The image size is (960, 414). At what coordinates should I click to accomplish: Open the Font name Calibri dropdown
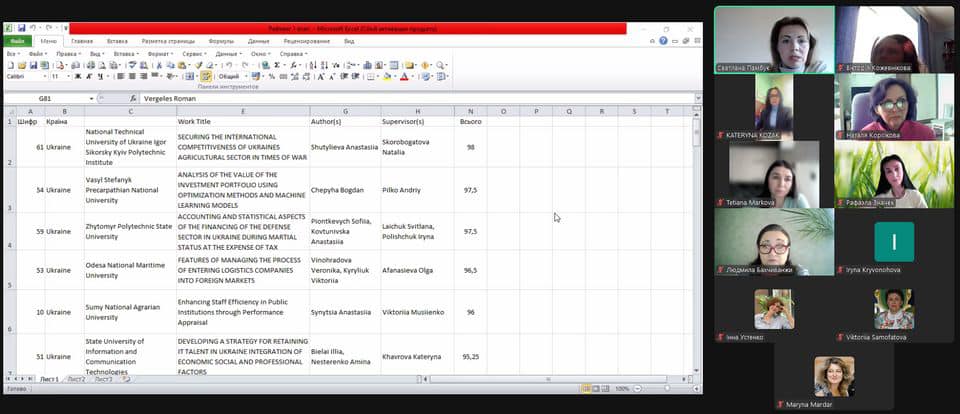point(45,77)
